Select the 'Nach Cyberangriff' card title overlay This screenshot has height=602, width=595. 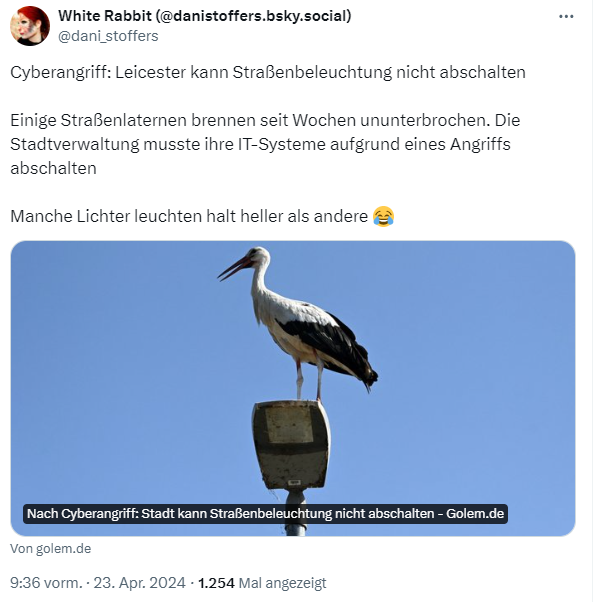pyautogui.click(x=265, y=514)
